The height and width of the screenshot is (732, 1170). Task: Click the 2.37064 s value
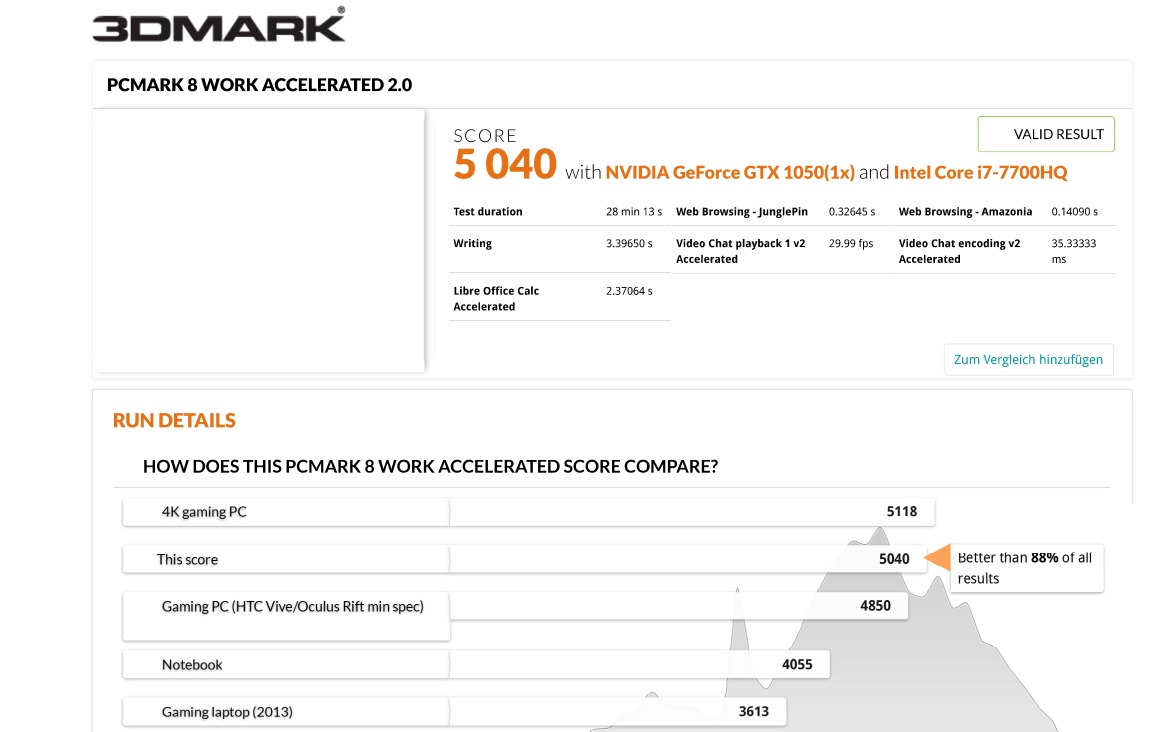[x=629, y=291]
